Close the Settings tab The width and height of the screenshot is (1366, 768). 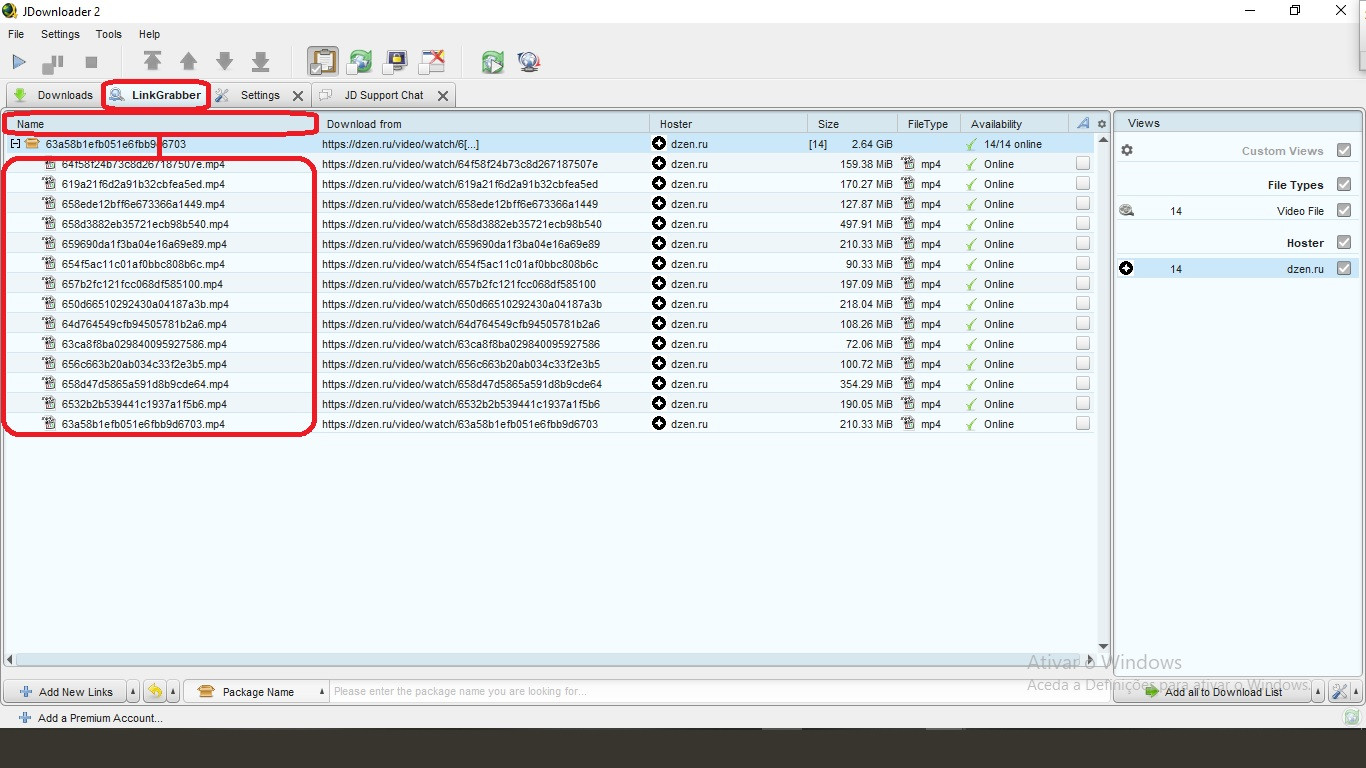tap(298, 96)
